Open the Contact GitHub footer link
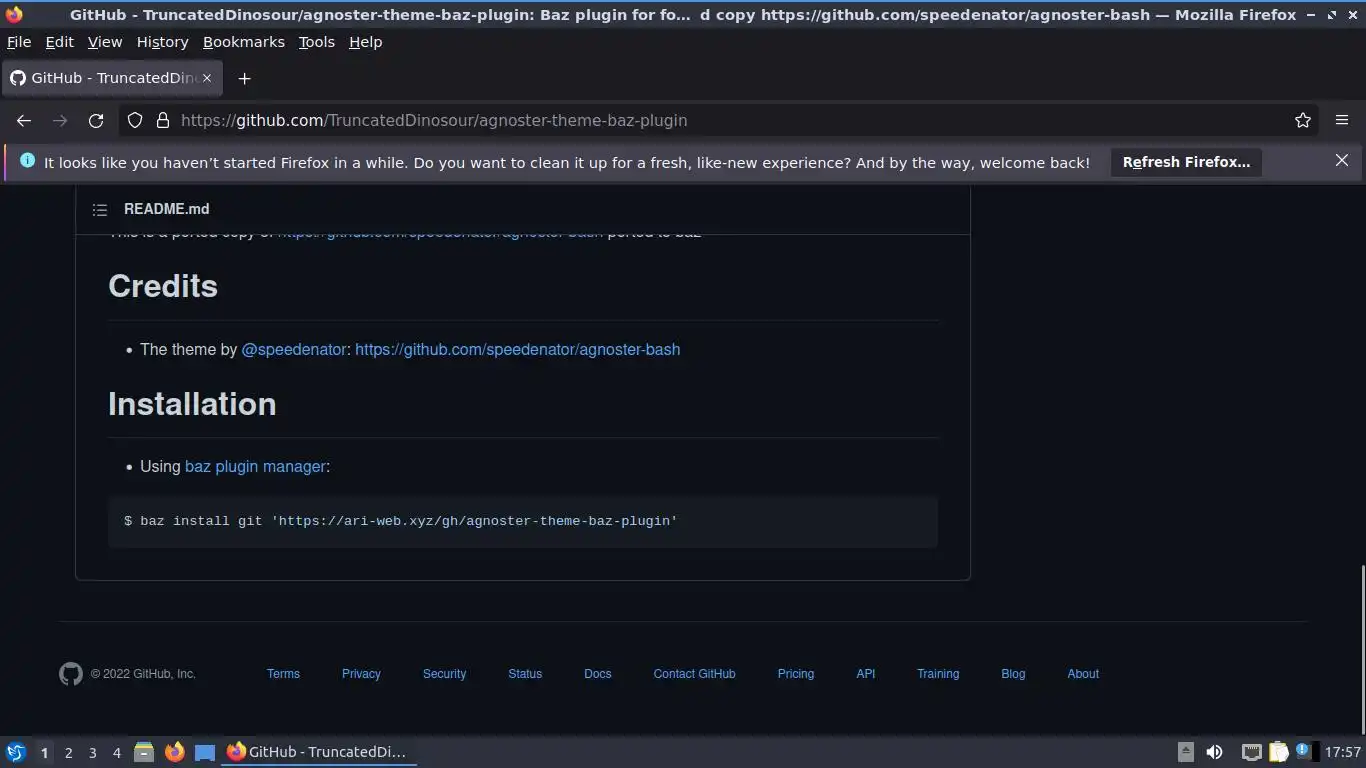Image resolution: width=1366 pixels, height=768 pixels. coord(694,674)
